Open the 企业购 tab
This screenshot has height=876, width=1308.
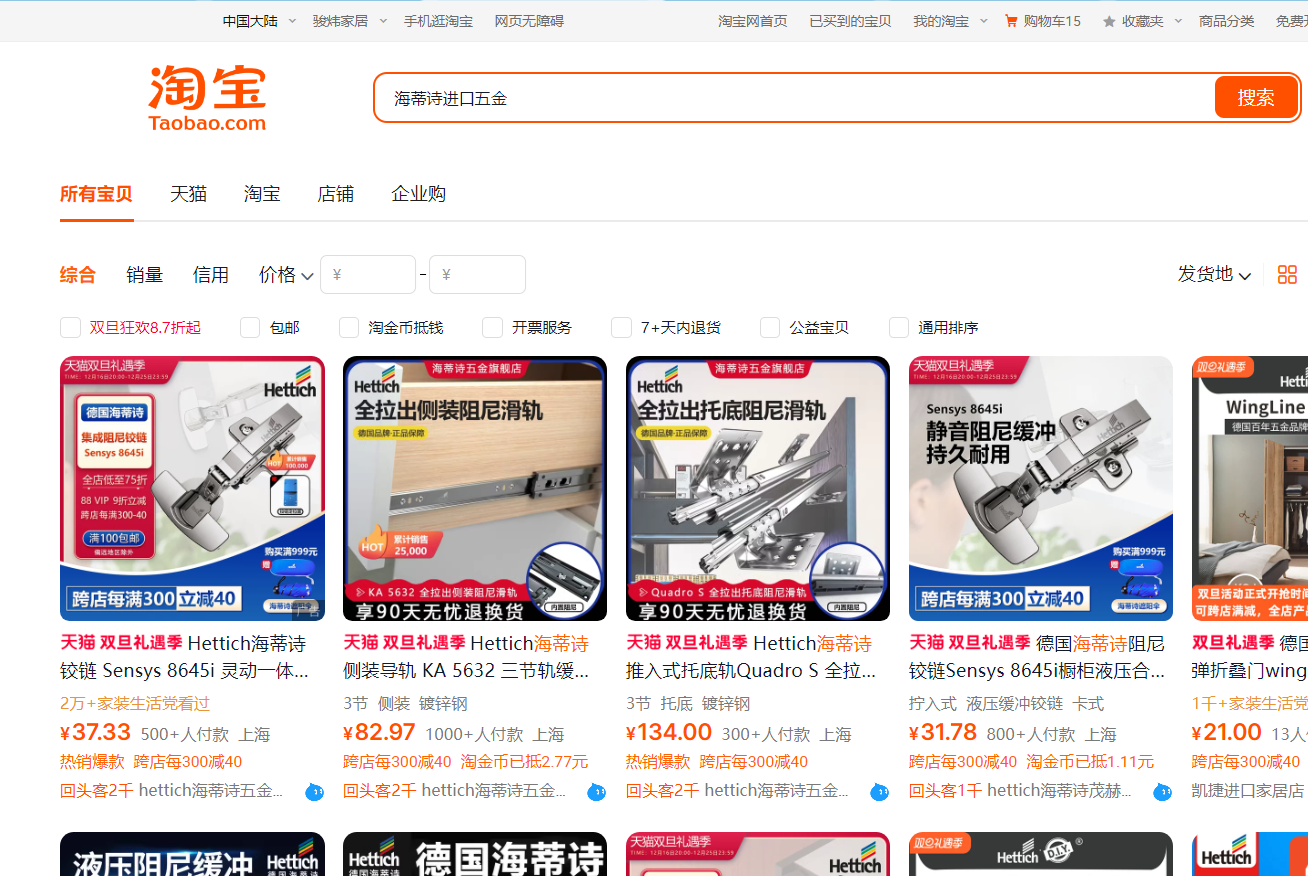[x=419, y=194]
